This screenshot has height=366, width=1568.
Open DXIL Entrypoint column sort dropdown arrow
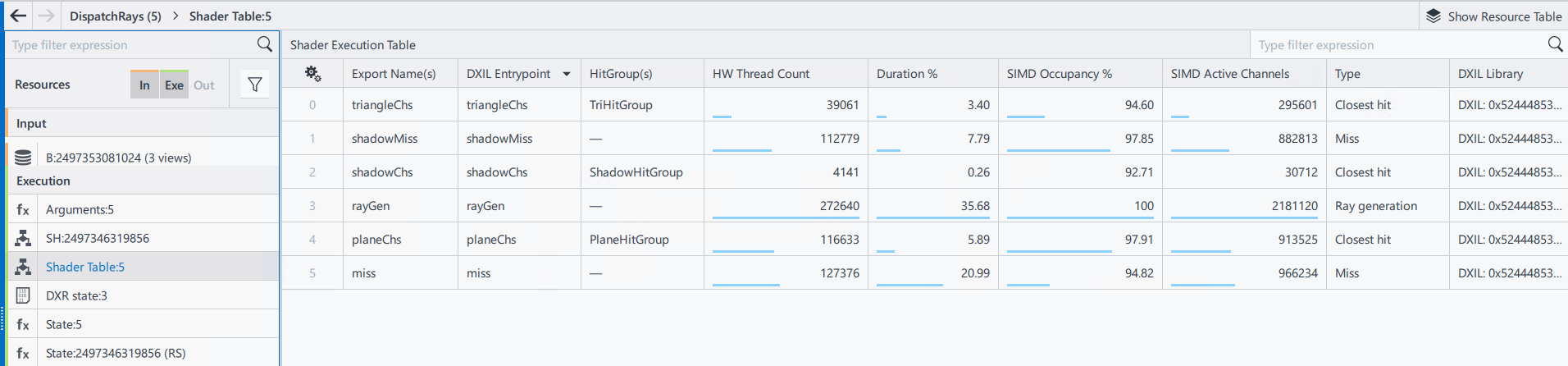coord(567,74)
